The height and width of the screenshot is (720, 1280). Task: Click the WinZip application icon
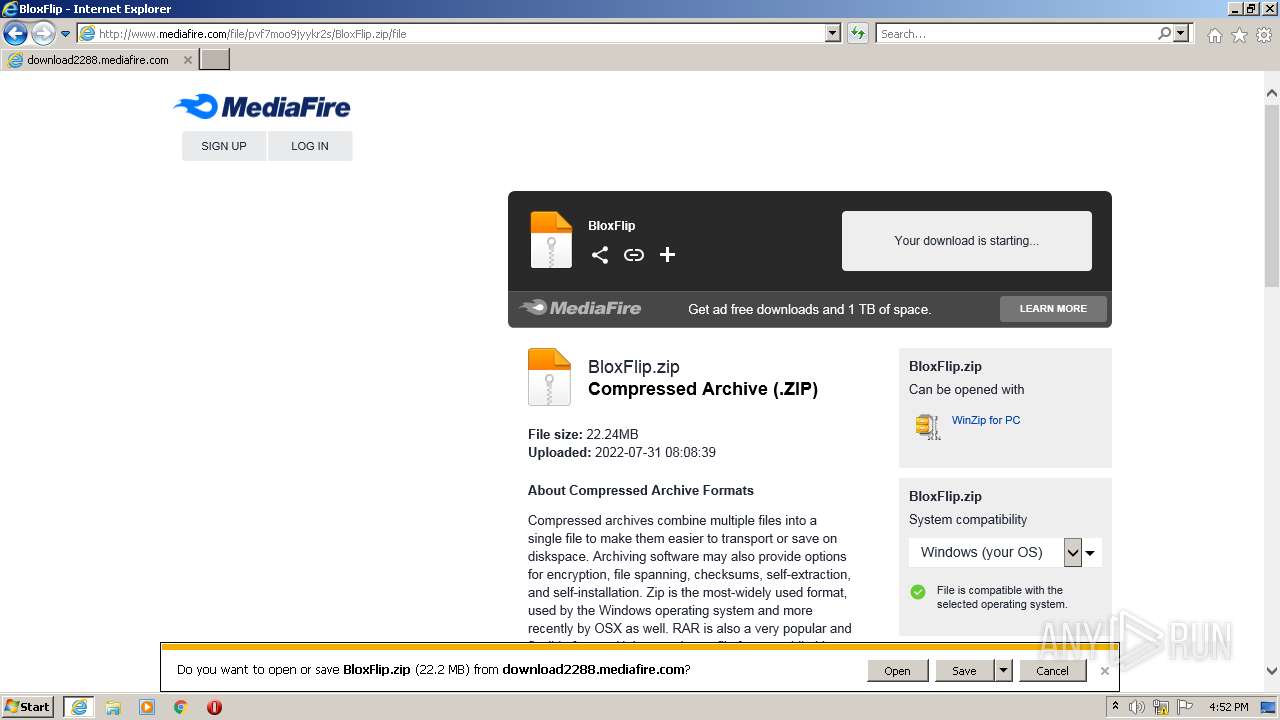click(x=928, y=427)
